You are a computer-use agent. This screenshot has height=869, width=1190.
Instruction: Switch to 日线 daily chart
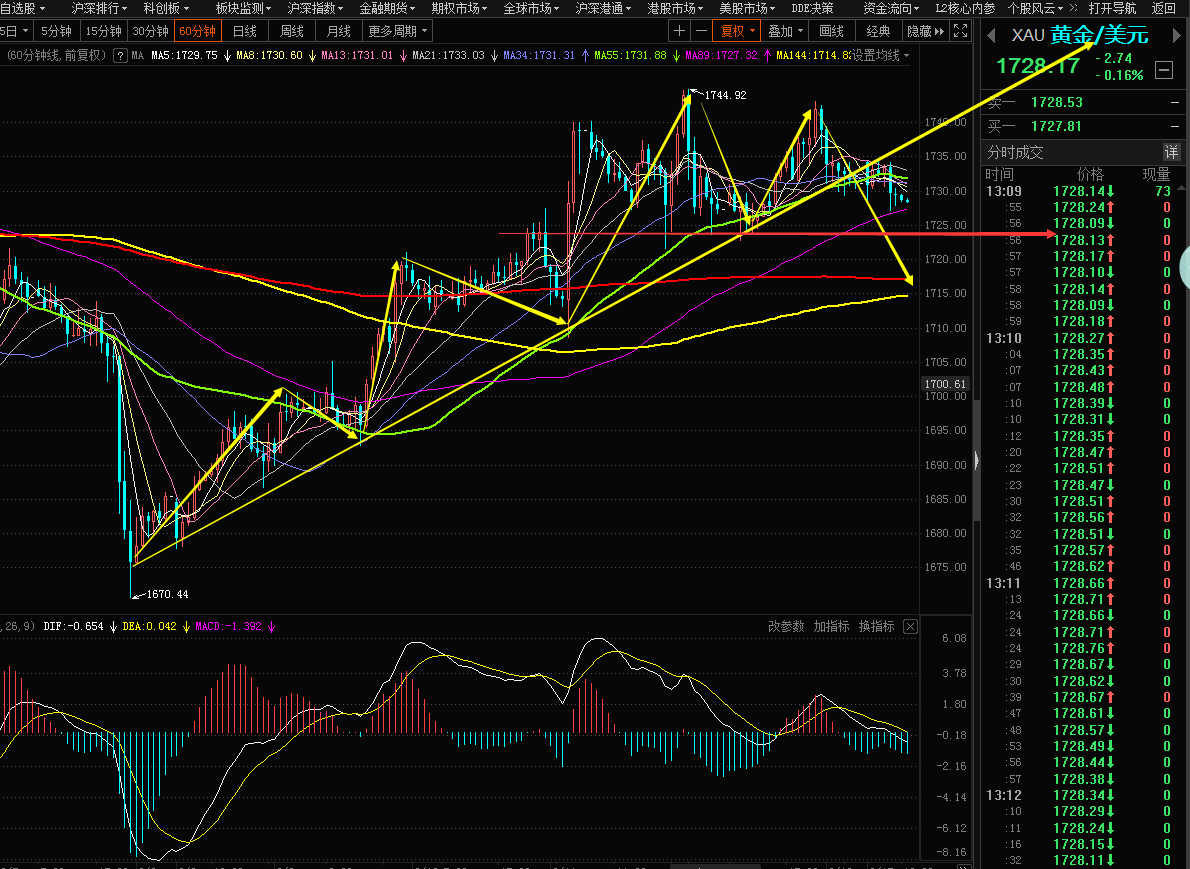244,31
